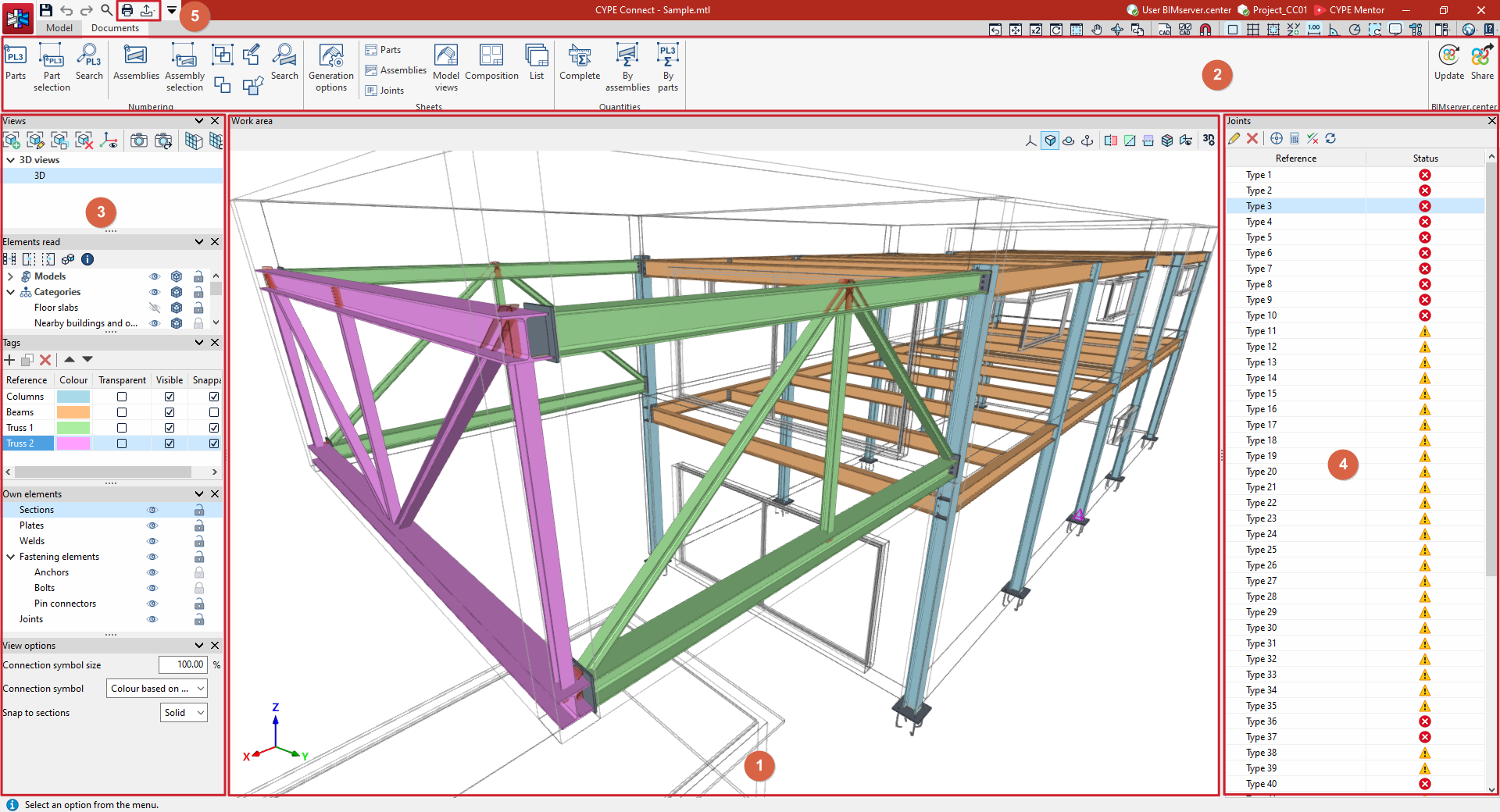Collapse the 3D views tree node
The width and height of the screenshot is (1500, 812).
10,160
